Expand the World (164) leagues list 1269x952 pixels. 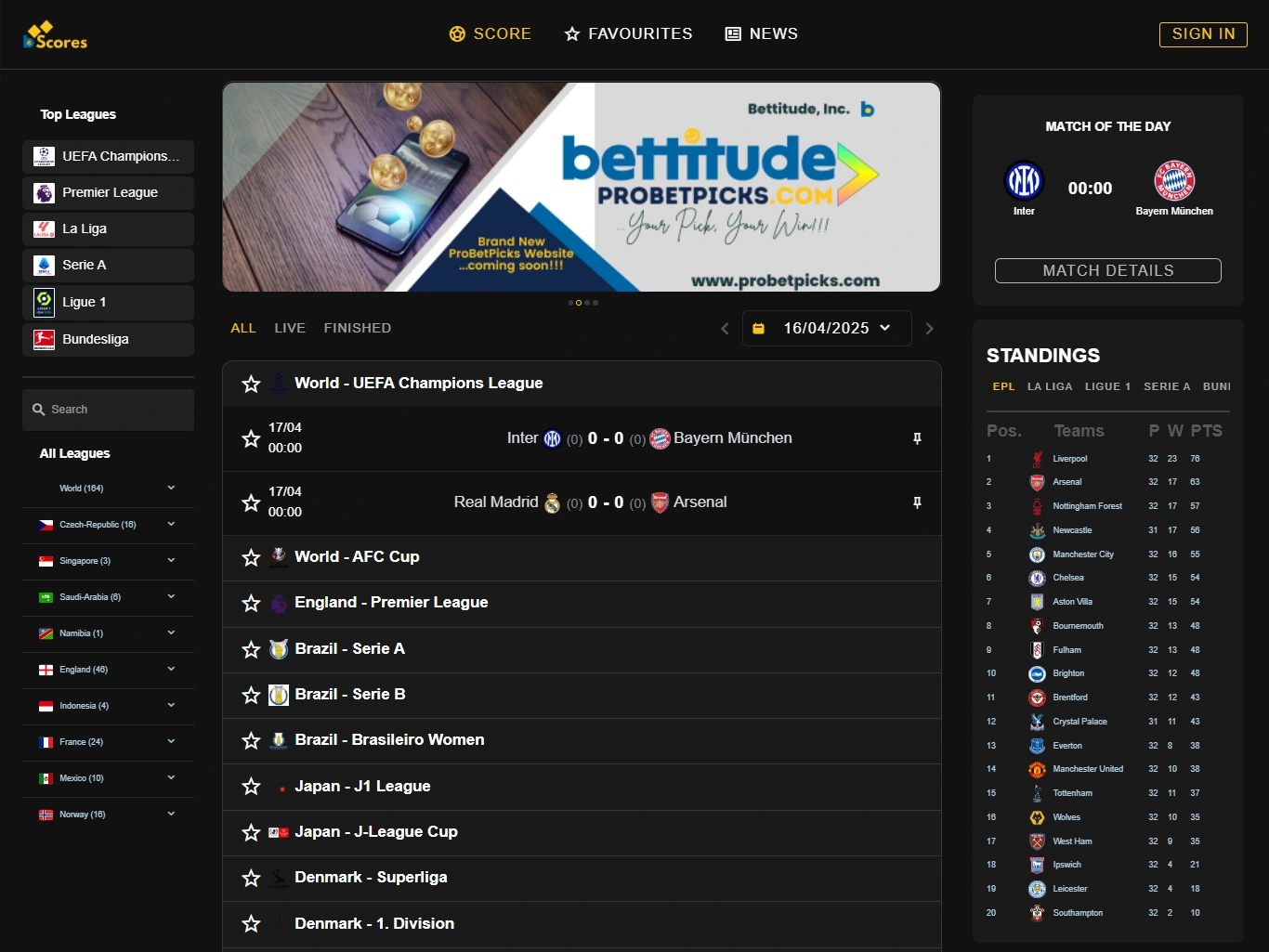171,489
